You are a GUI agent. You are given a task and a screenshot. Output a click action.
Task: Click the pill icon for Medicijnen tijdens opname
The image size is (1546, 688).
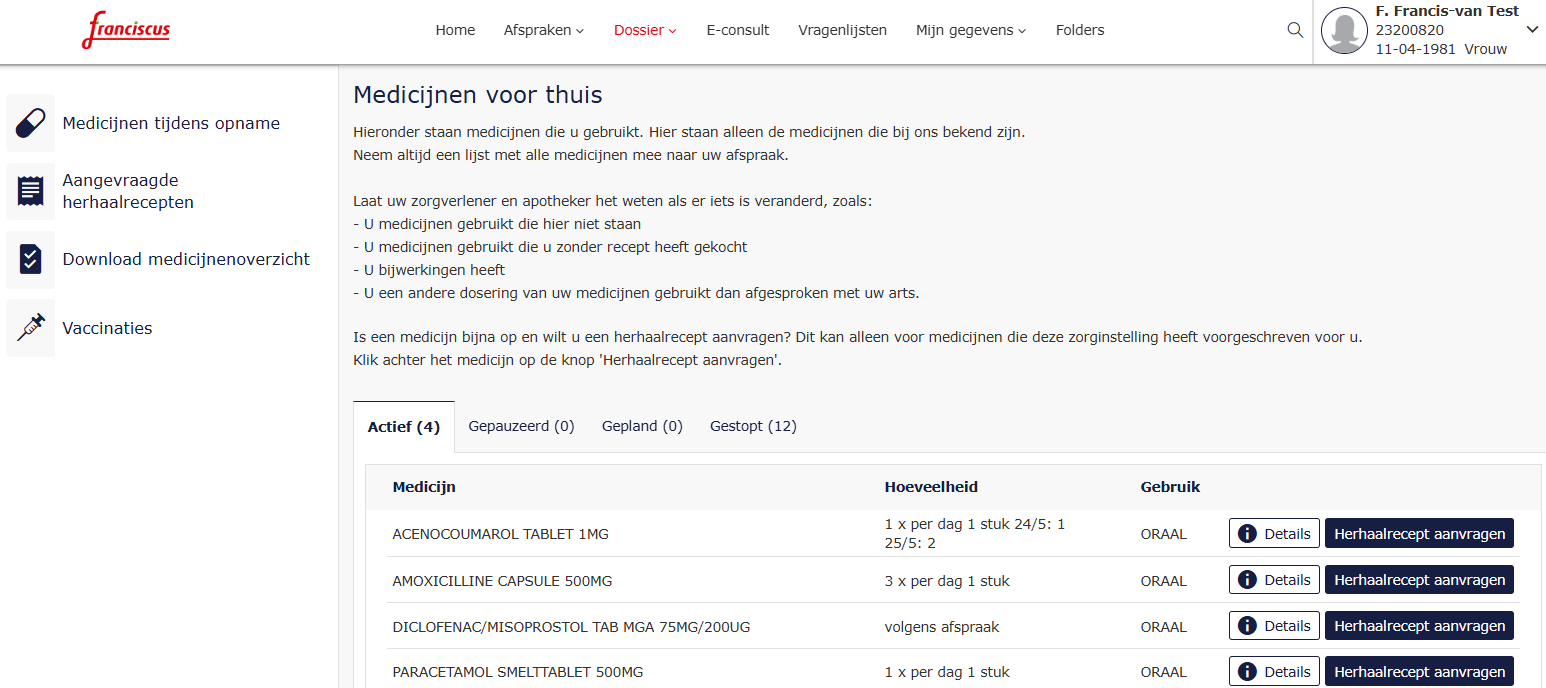[x=31, y=124]
